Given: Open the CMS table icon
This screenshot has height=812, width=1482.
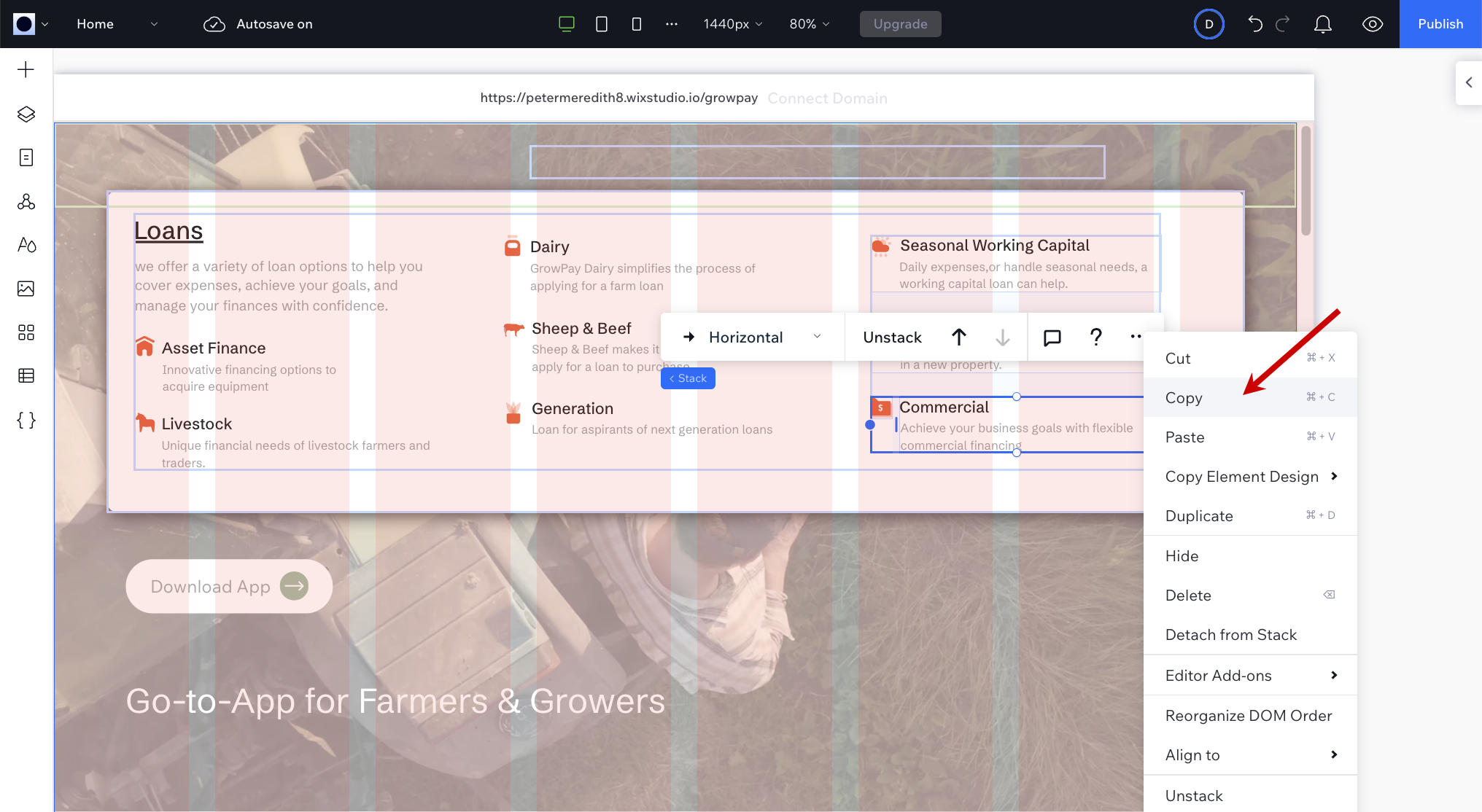Looking at the screenshot, I should [x=26, y=376].
